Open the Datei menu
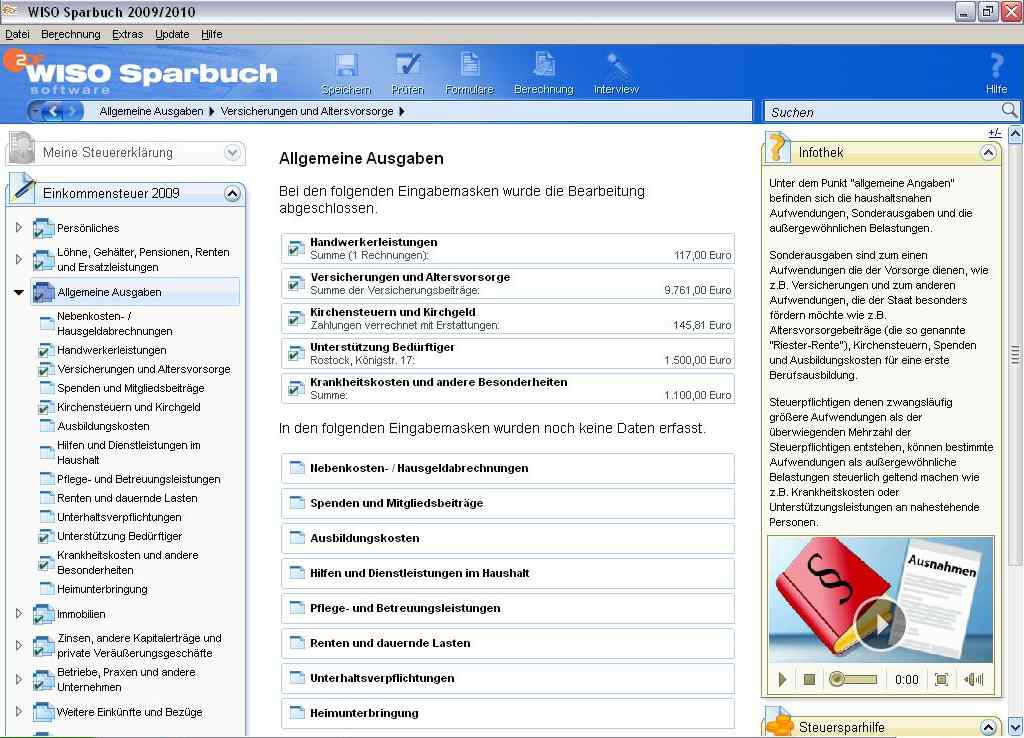The image size is (1024, 738). click(x=17, y=33)
